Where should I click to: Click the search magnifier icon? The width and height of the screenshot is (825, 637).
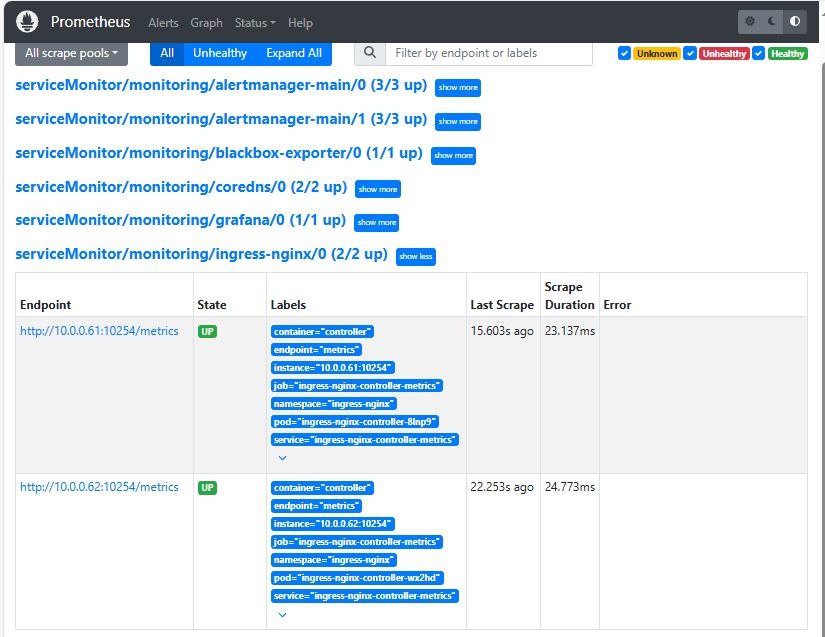point(370,53)
